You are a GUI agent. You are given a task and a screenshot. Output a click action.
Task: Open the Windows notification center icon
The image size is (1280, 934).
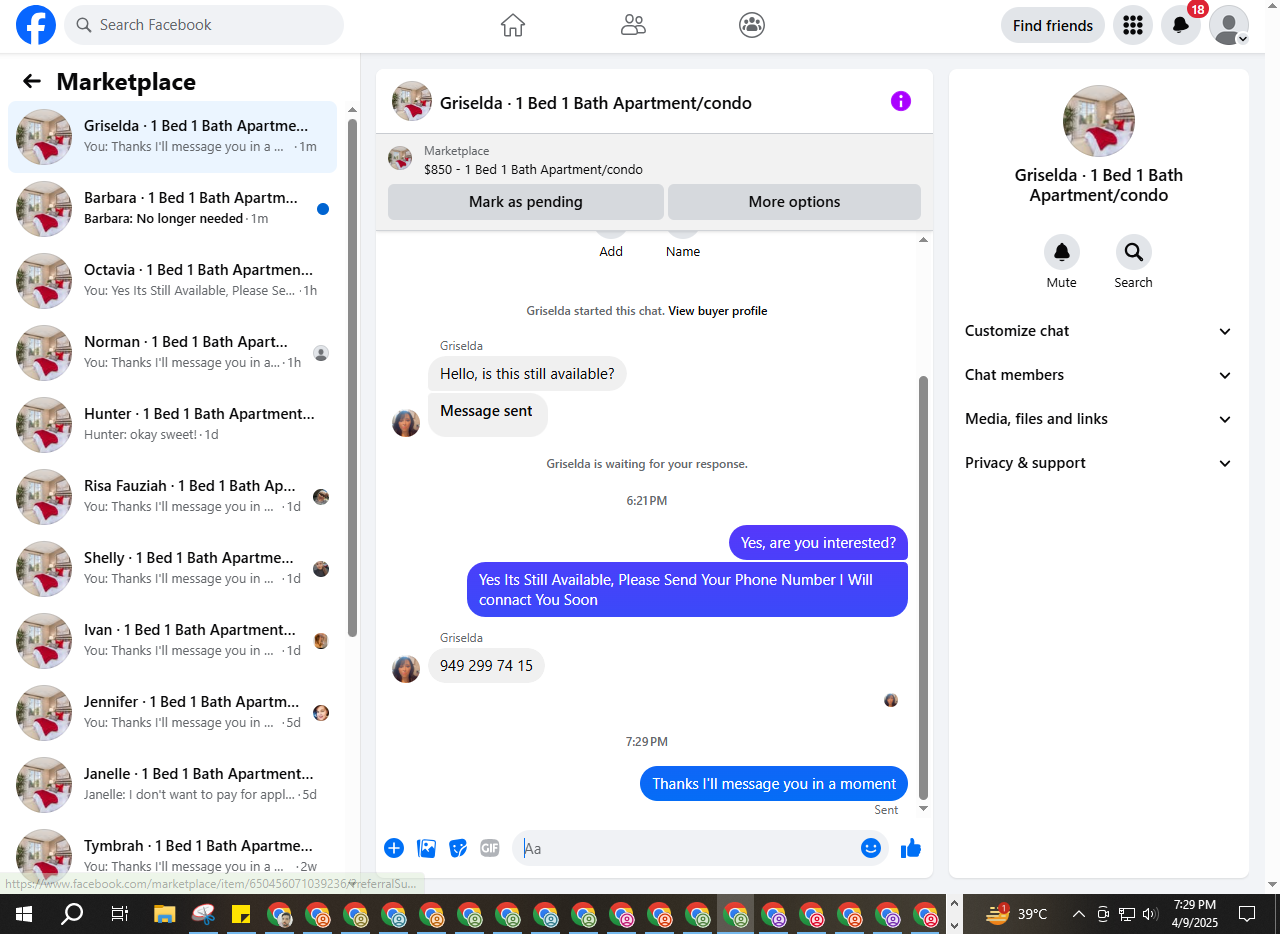(1247, 914)
